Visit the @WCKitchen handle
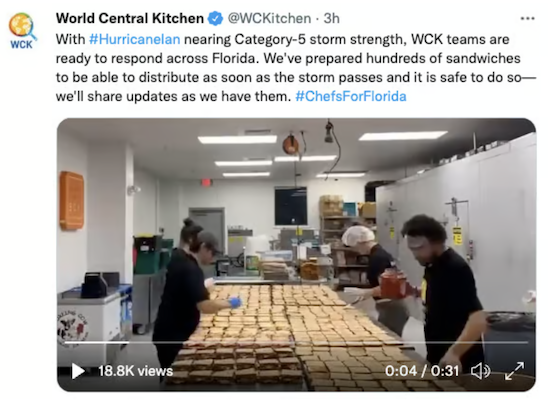The width and height of the screenshot is (554, 400). 269,18
